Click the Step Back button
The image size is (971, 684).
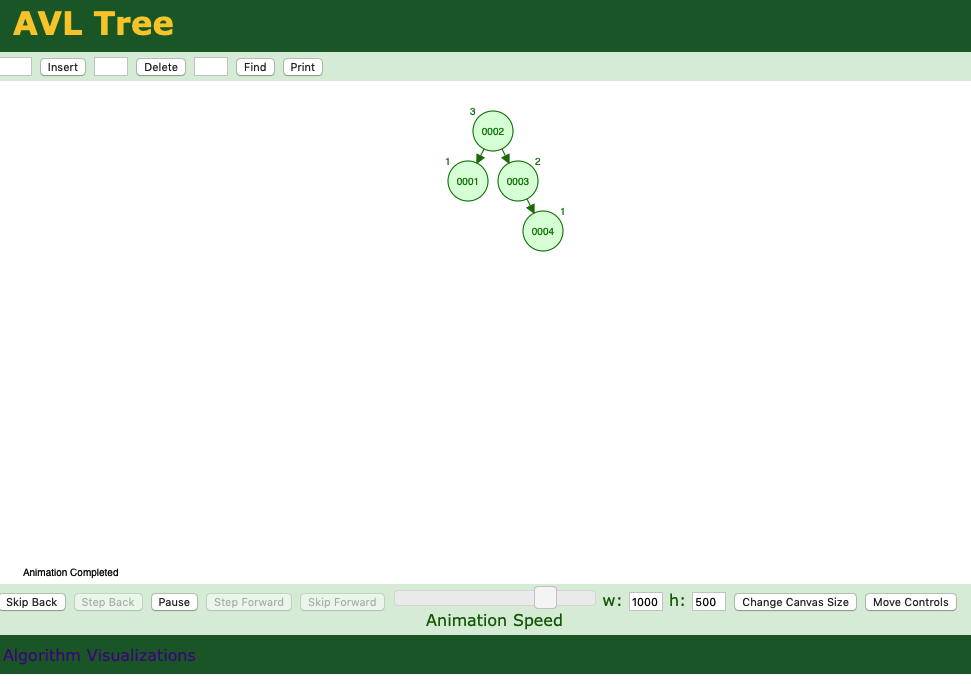[x=108, y=602]
